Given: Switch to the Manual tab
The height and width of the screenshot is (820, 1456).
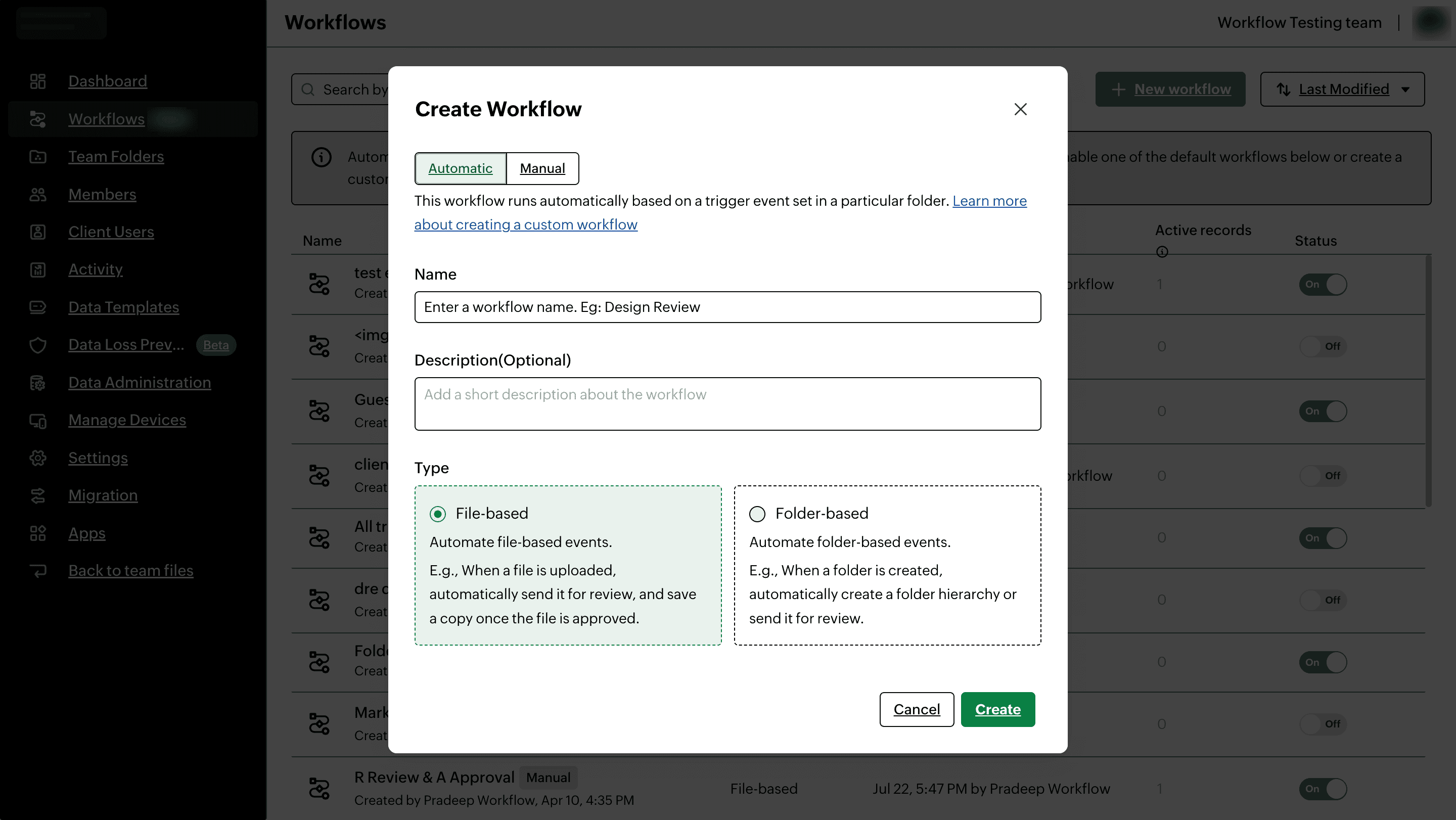Looking at the screenshot, I should point(542,168).
